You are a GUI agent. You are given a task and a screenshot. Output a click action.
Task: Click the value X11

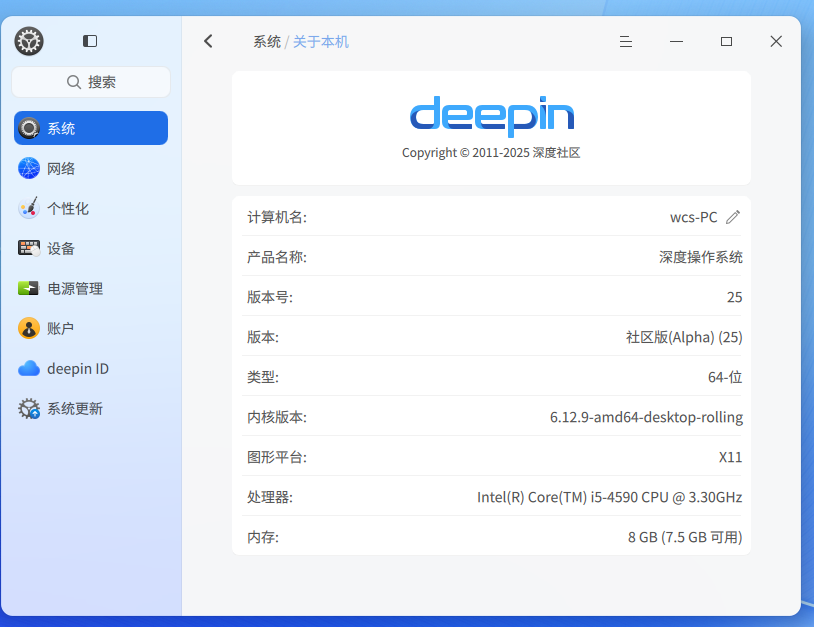pyautogui.click(x=730, y=457)
